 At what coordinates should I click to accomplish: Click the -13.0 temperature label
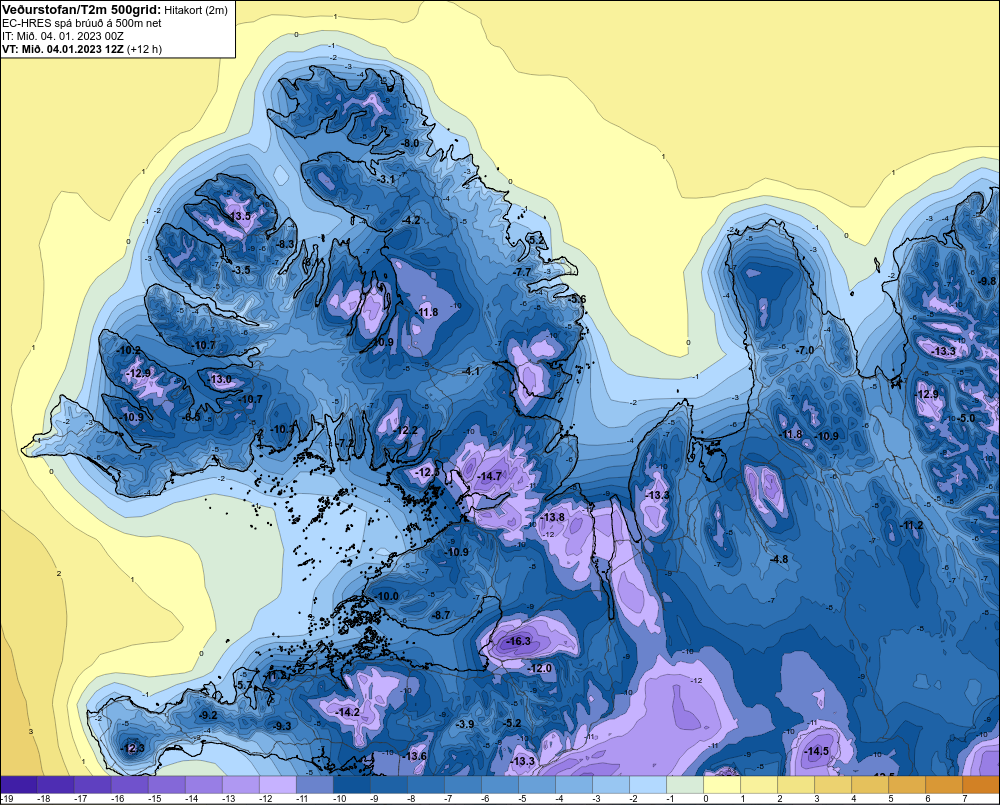pos(221,379)
